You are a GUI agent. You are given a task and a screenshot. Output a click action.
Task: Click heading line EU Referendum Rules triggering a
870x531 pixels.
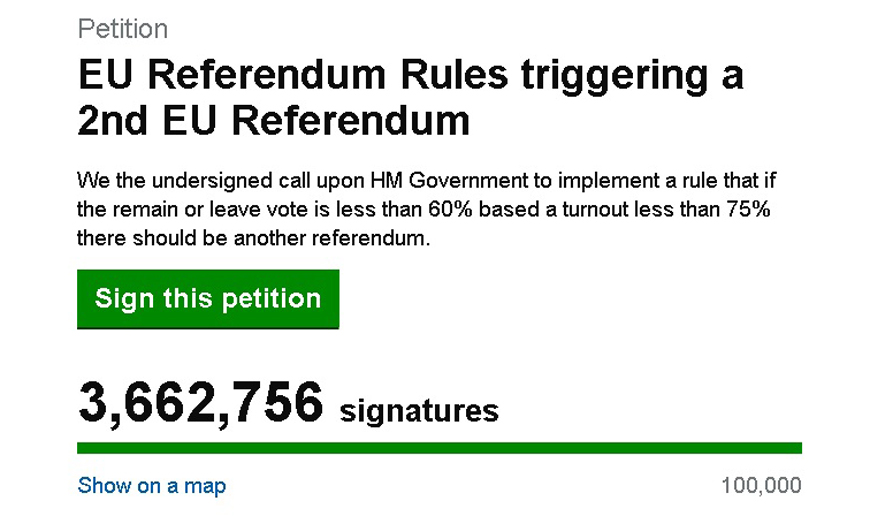(x=410, y=76)
